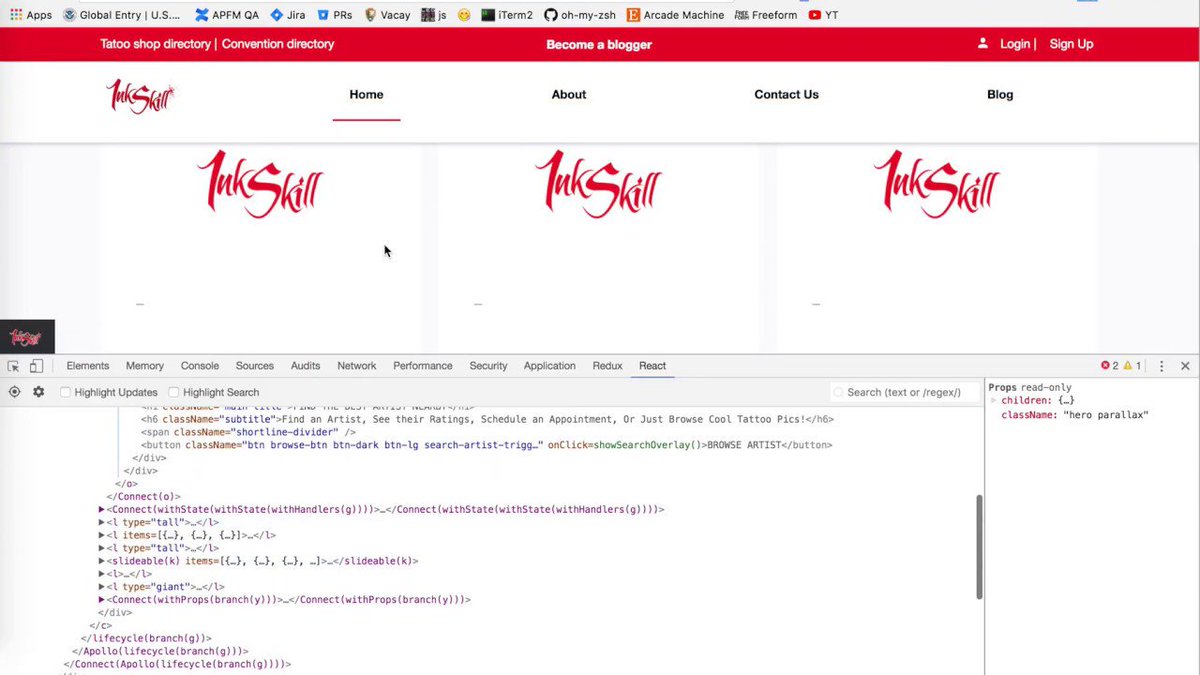1200x675 pixels.
Task: Switch to the Performance tab
Action: click(x=423, y=366)
